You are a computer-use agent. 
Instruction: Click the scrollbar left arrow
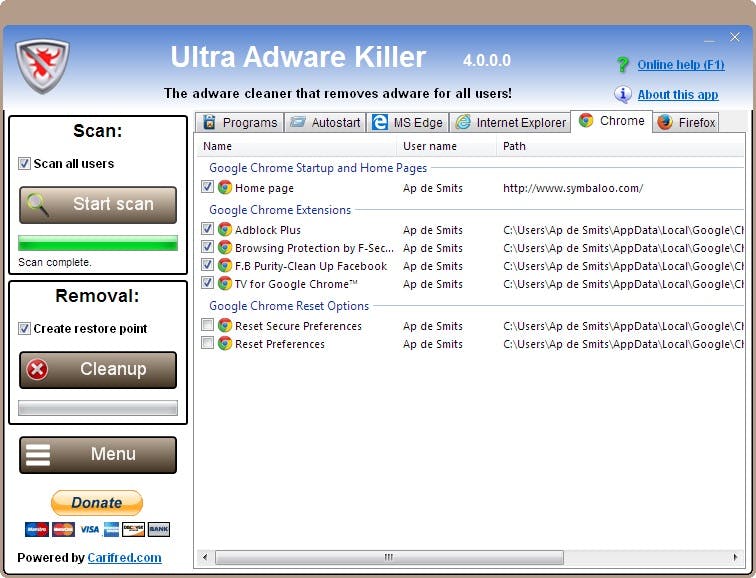(205, 557)
